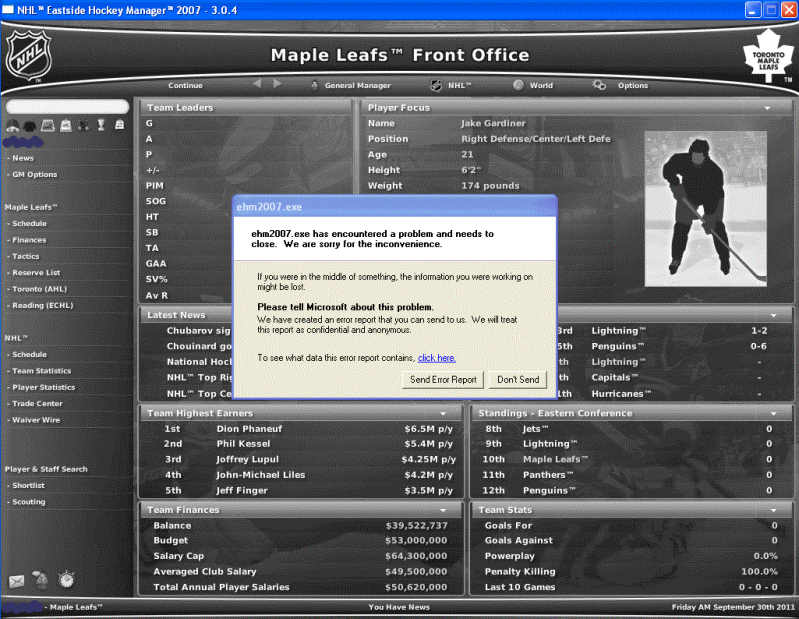799x619 pixels.
Task: Click the NHL shield logo top left
Action: click(x=29, y=55)
